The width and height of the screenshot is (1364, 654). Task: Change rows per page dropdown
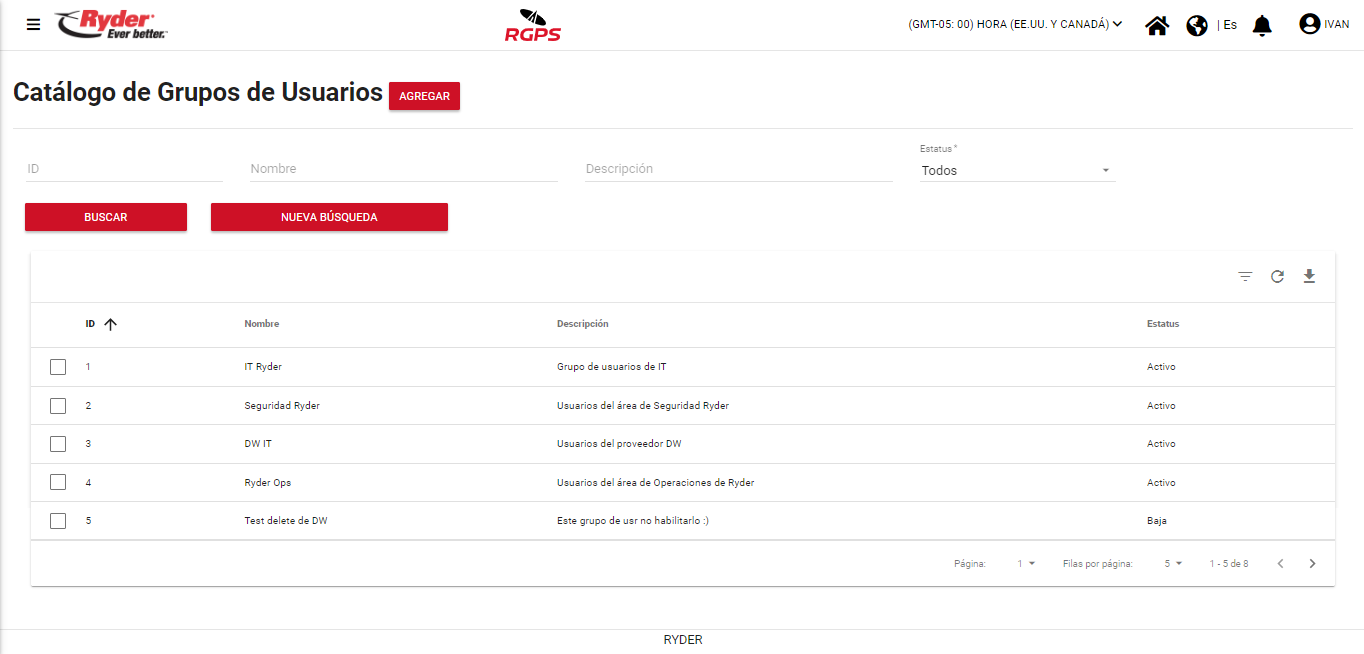pyautogui.click(x=1173, y=564)
